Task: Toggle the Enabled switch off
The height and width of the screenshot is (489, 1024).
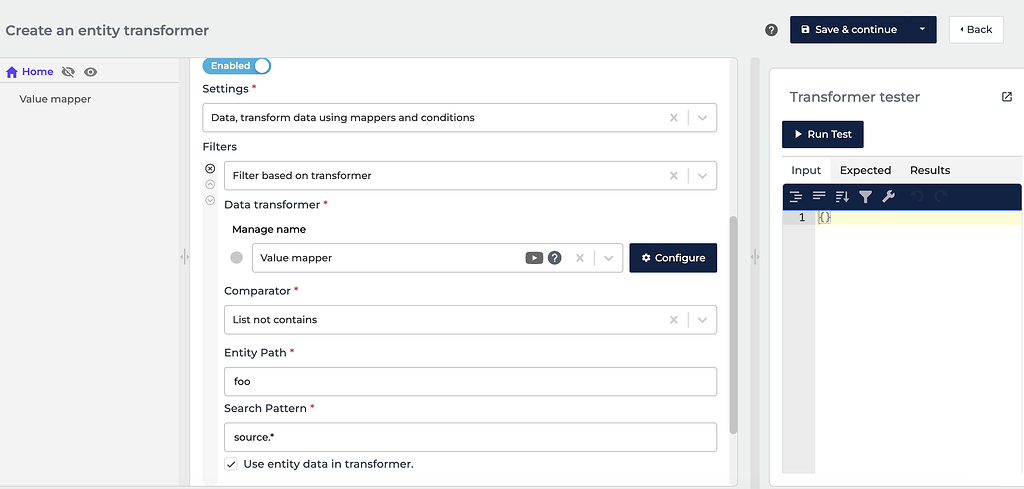Action: [237, 66]
